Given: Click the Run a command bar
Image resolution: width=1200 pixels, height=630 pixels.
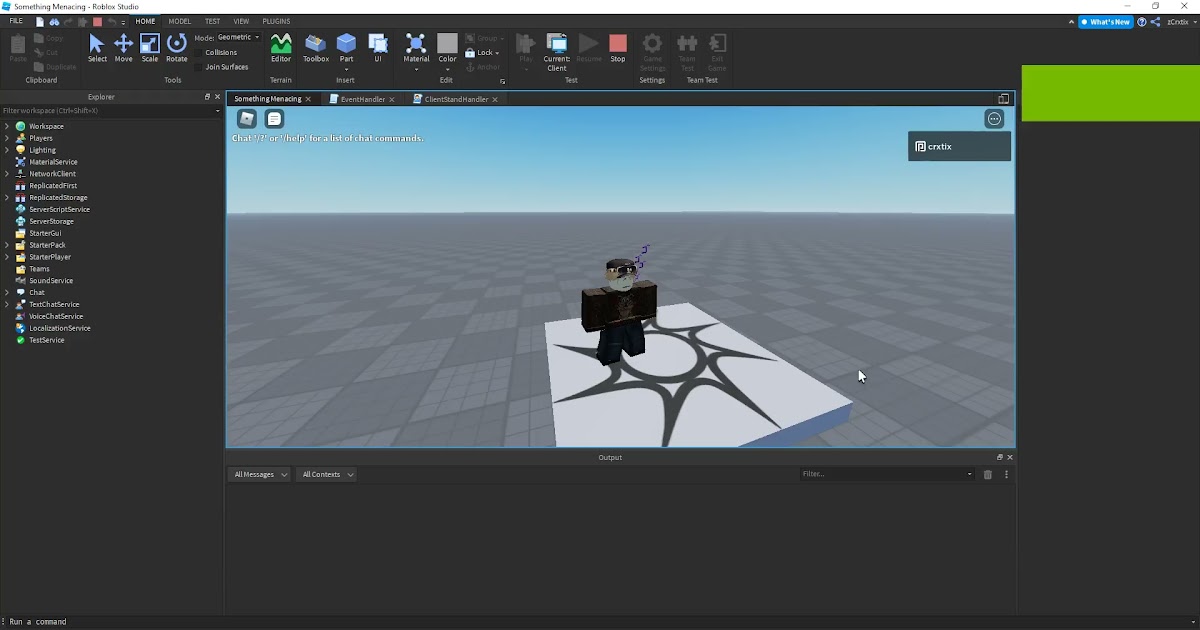Looking at the screenshot, I should coord(600,622).
